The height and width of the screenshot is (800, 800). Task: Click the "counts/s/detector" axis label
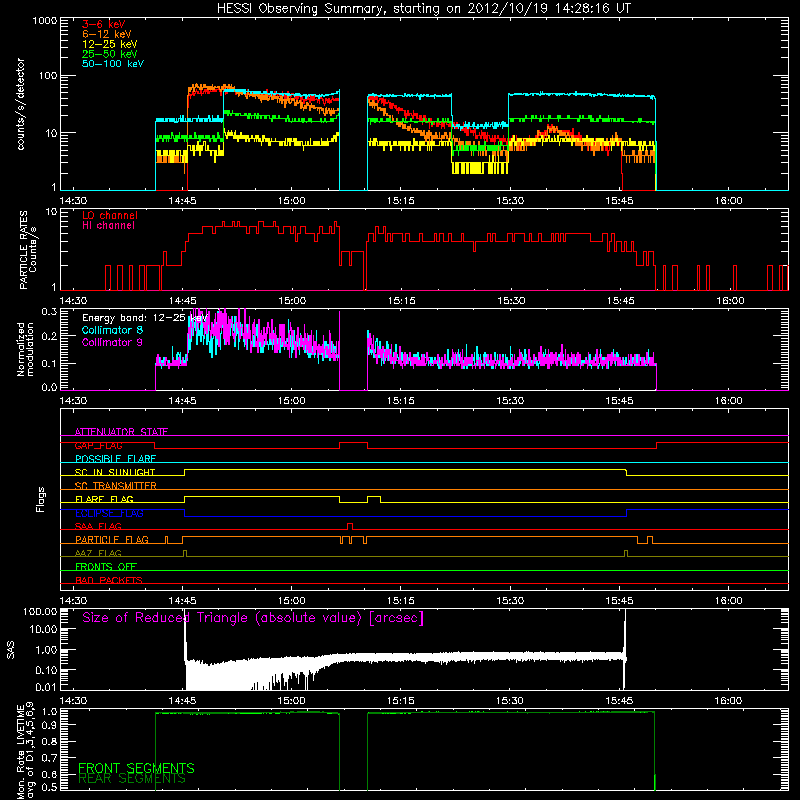click(x=21, y=104)
